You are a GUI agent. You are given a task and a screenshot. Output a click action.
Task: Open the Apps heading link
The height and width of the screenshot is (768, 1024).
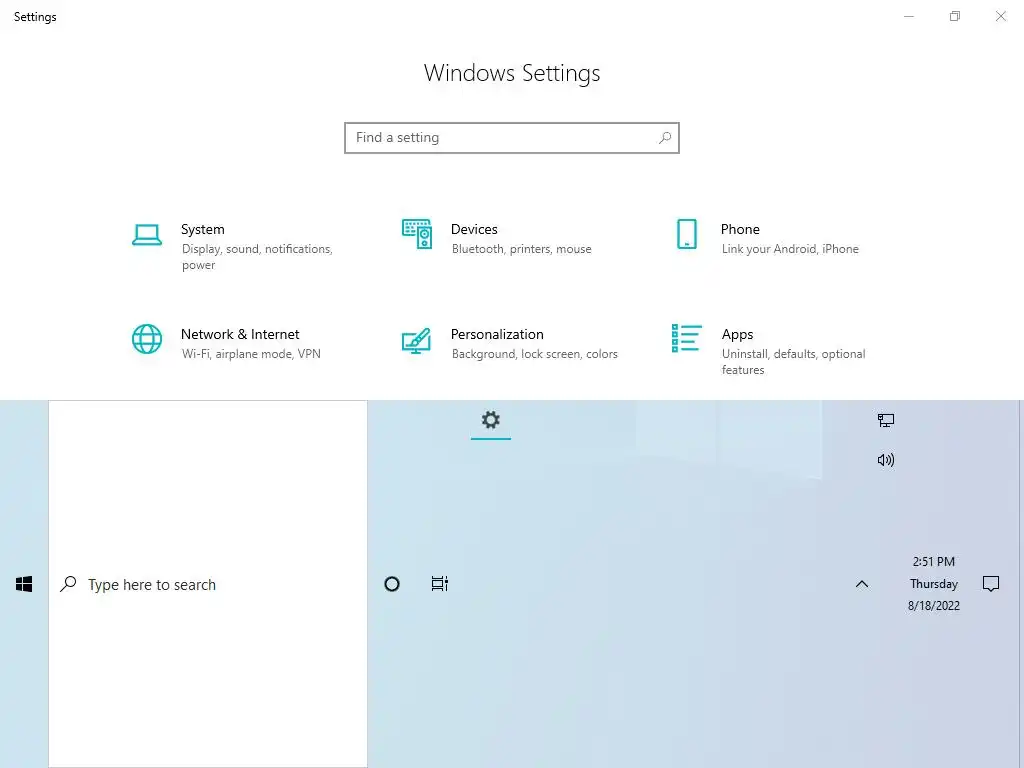(737, 334)
